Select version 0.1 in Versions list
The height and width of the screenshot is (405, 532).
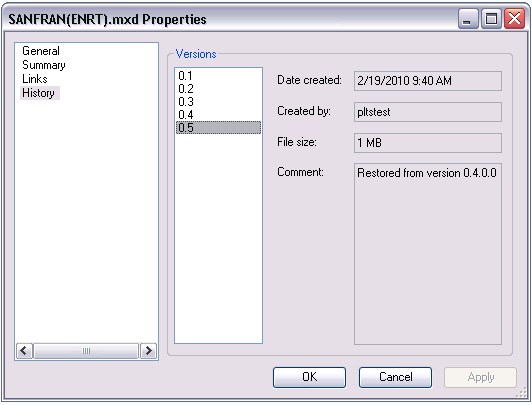185,76
